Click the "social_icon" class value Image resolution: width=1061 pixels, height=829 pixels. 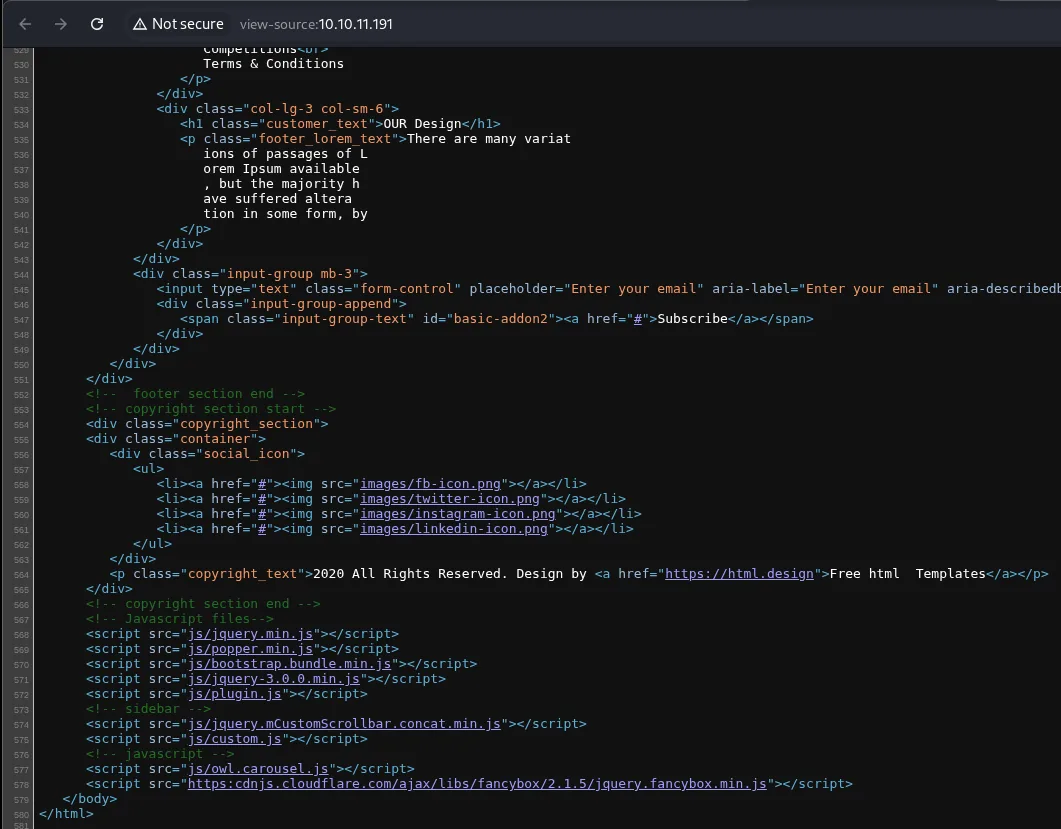point(246,453)
